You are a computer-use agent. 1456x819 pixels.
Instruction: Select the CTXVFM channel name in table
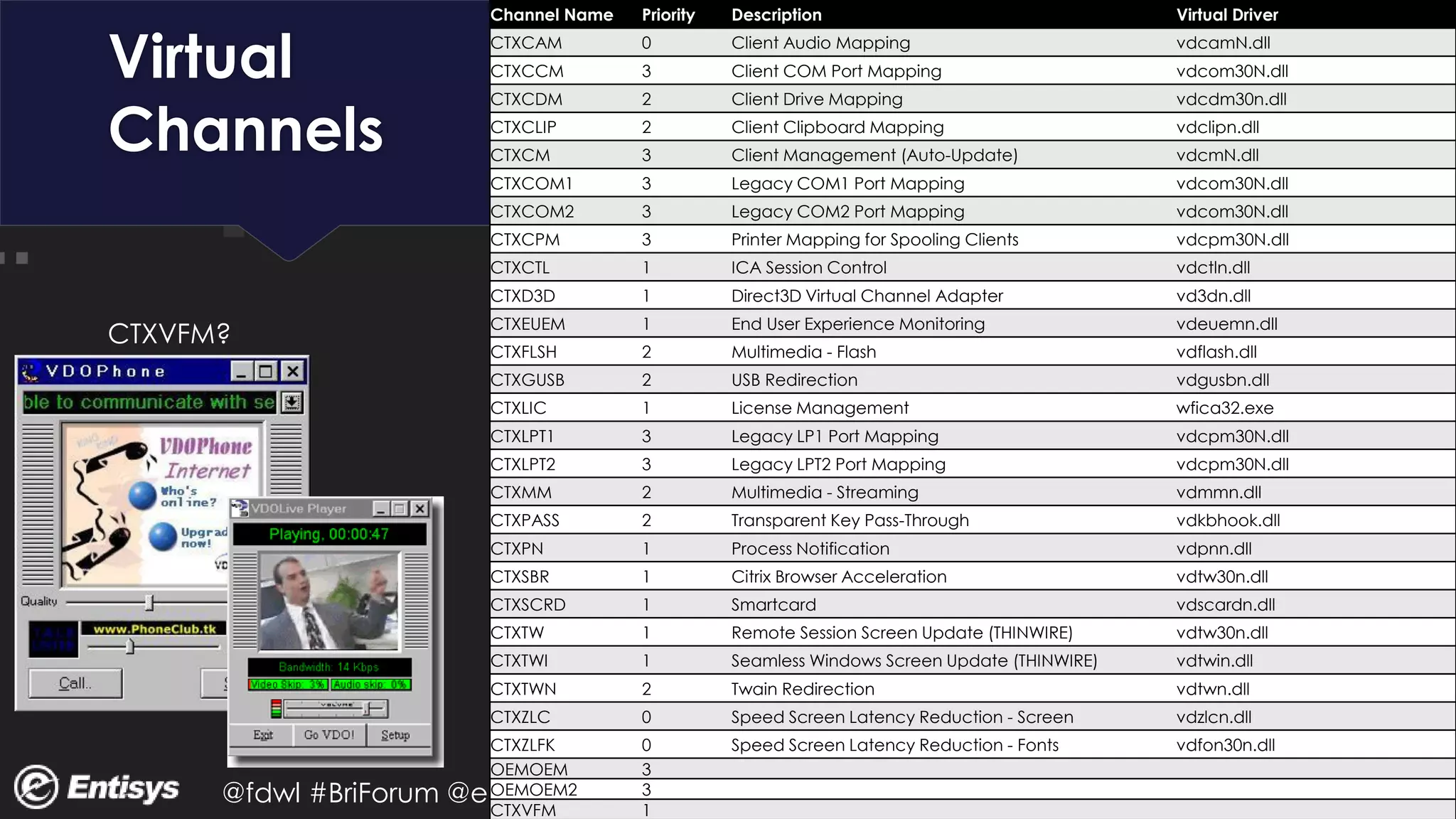pyautogui.click(x=523, y=810)
